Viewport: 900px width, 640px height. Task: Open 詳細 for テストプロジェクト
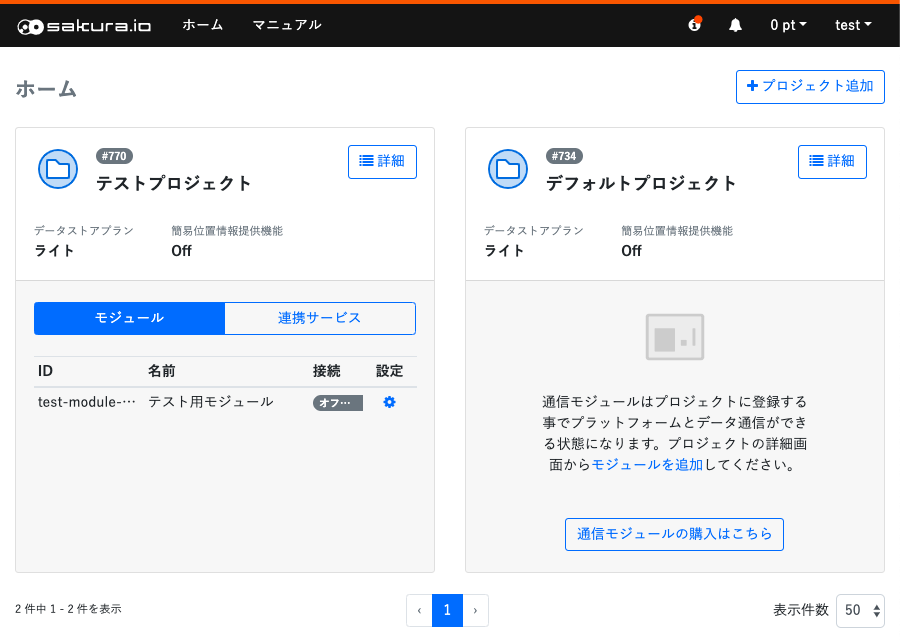[382, 162]
